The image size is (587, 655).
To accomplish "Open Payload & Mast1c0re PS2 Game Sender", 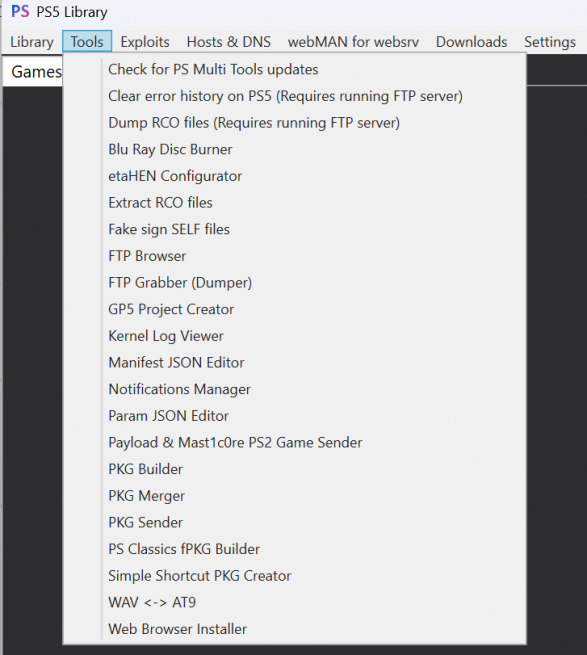I will point(294,443).
